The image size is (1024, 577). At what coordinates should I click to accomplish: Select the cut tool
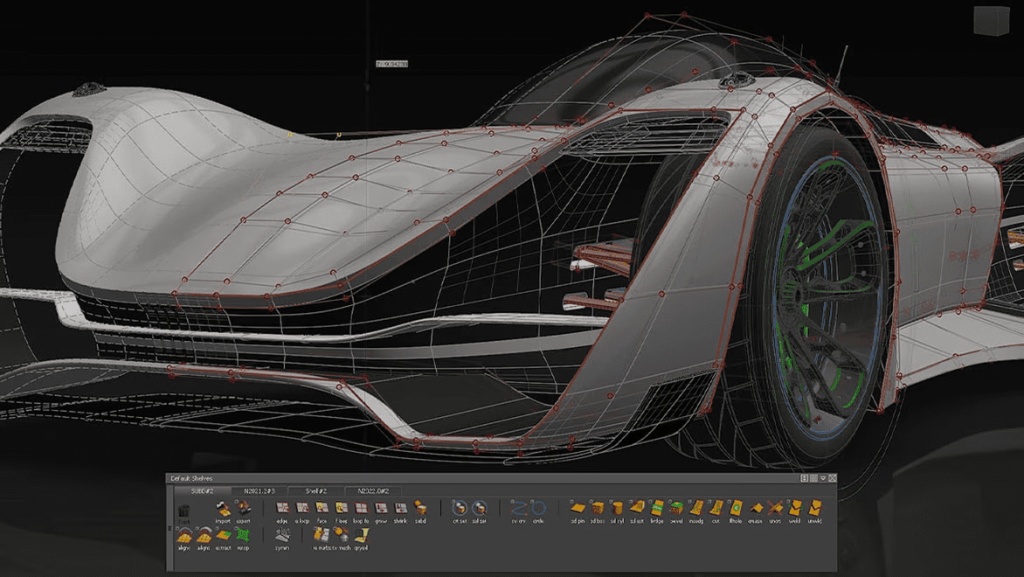click(x=714, y=506)
